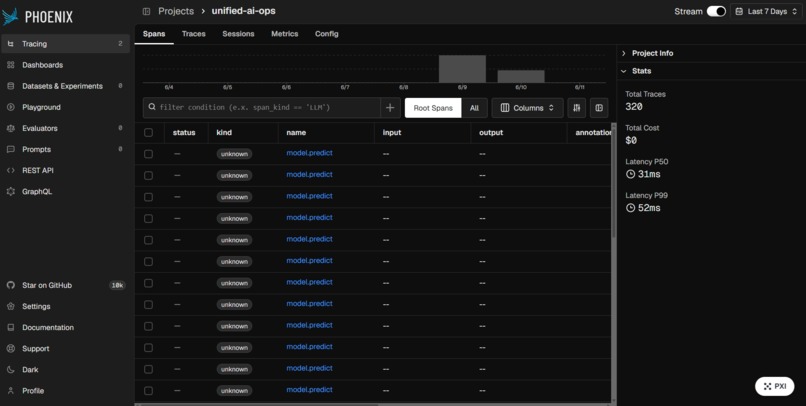Switch to the Spans tab
806x406 pixels.
[x=154, y=34]
